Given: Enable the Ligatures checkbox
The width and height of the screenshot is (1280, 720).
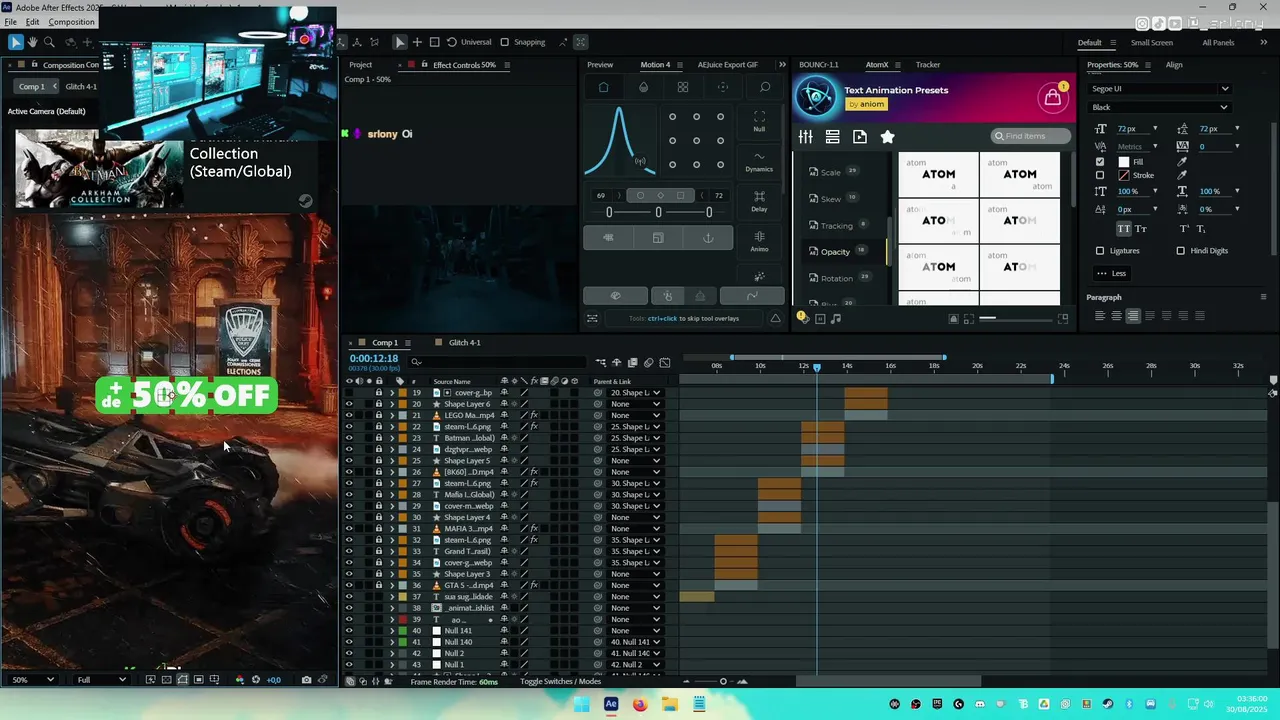Looking at the screenshot, I should pos(1100,251).
